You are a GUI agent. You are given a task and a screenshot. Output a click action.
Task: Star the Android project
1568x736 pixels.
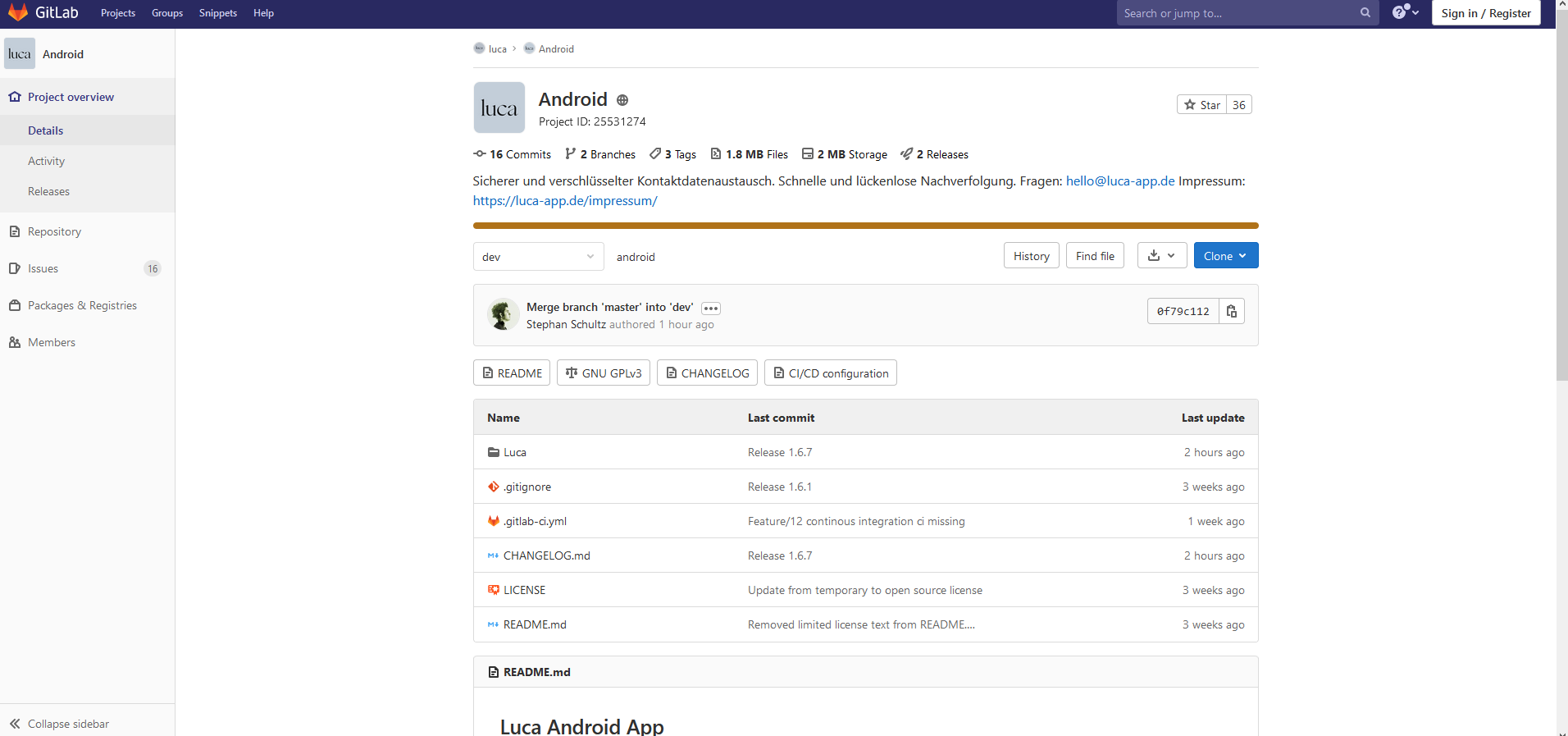pyautogui.click(x=1201, y=104)
